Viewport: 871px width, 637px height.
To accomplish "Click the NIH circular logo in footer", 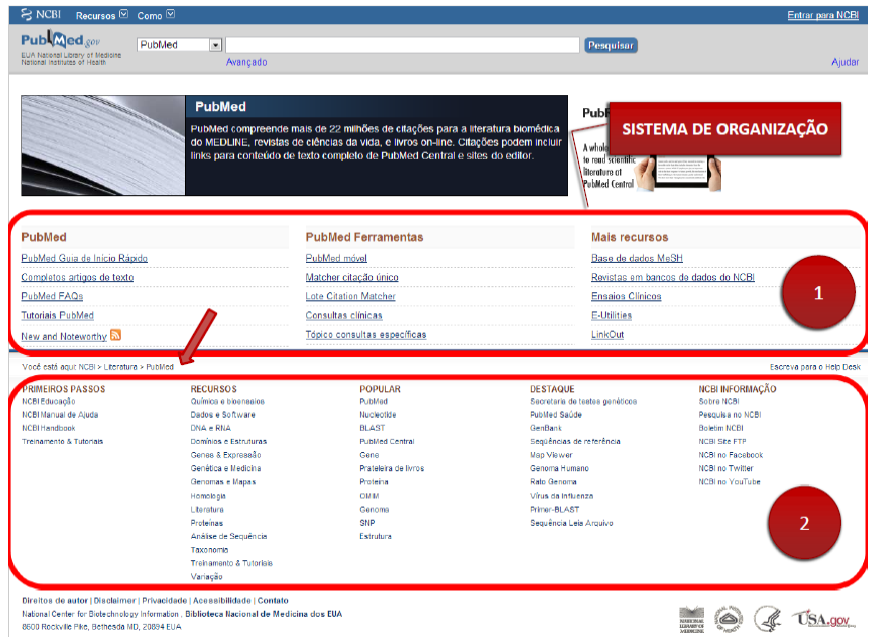I will pyautogui.click(x=730, y=619).
